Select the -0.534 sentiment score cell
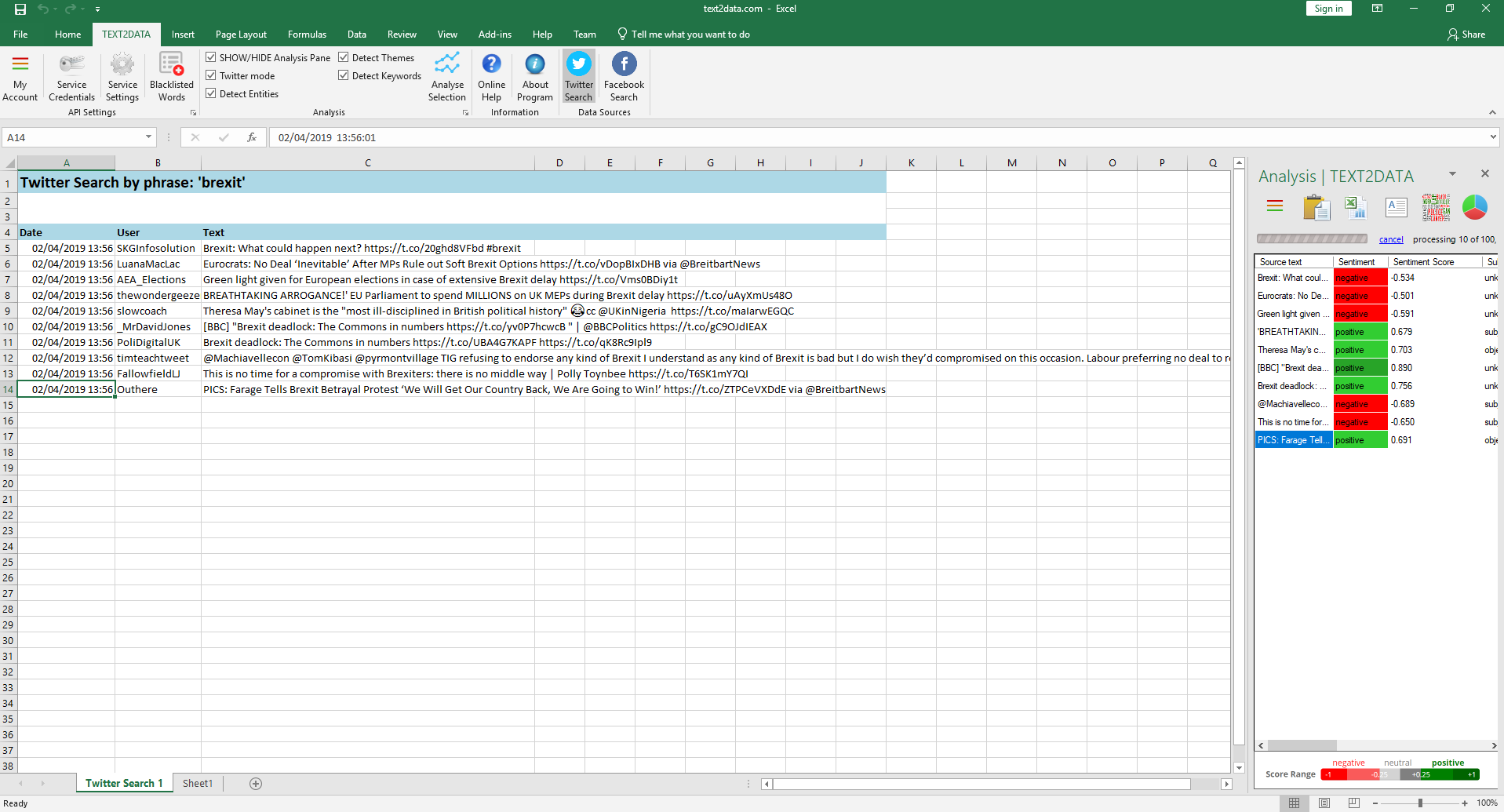The width and height of the screenshot is (1504, 812). (x=1435, y=278)
